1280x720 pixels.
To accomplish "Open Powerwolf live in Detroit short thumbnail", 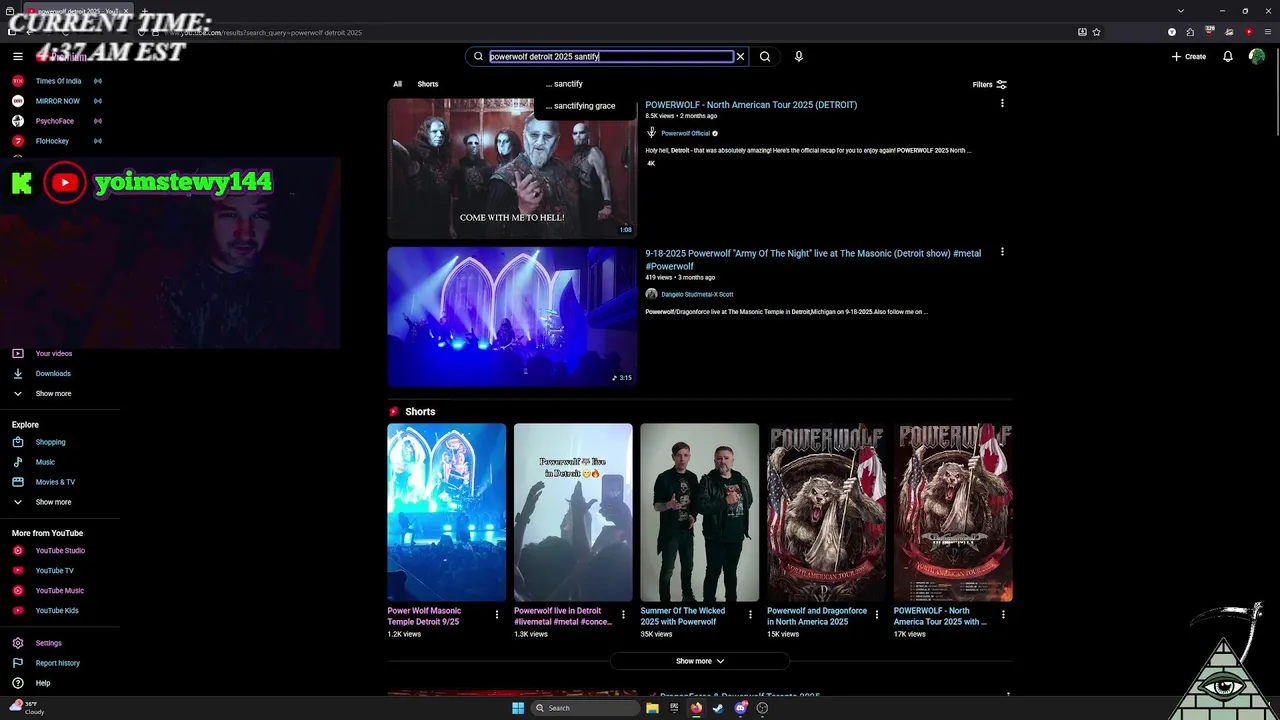I will click(x=573, y=513).
